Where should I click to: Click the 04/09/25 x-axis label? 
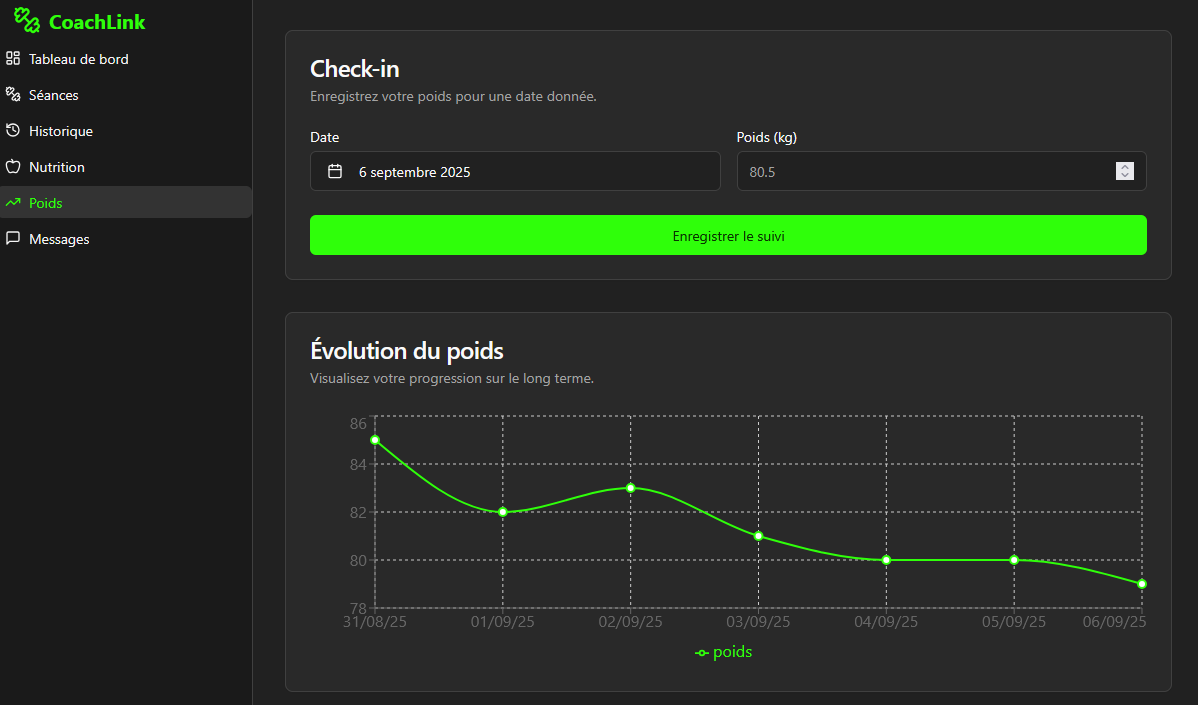click(x=886, y=622)
